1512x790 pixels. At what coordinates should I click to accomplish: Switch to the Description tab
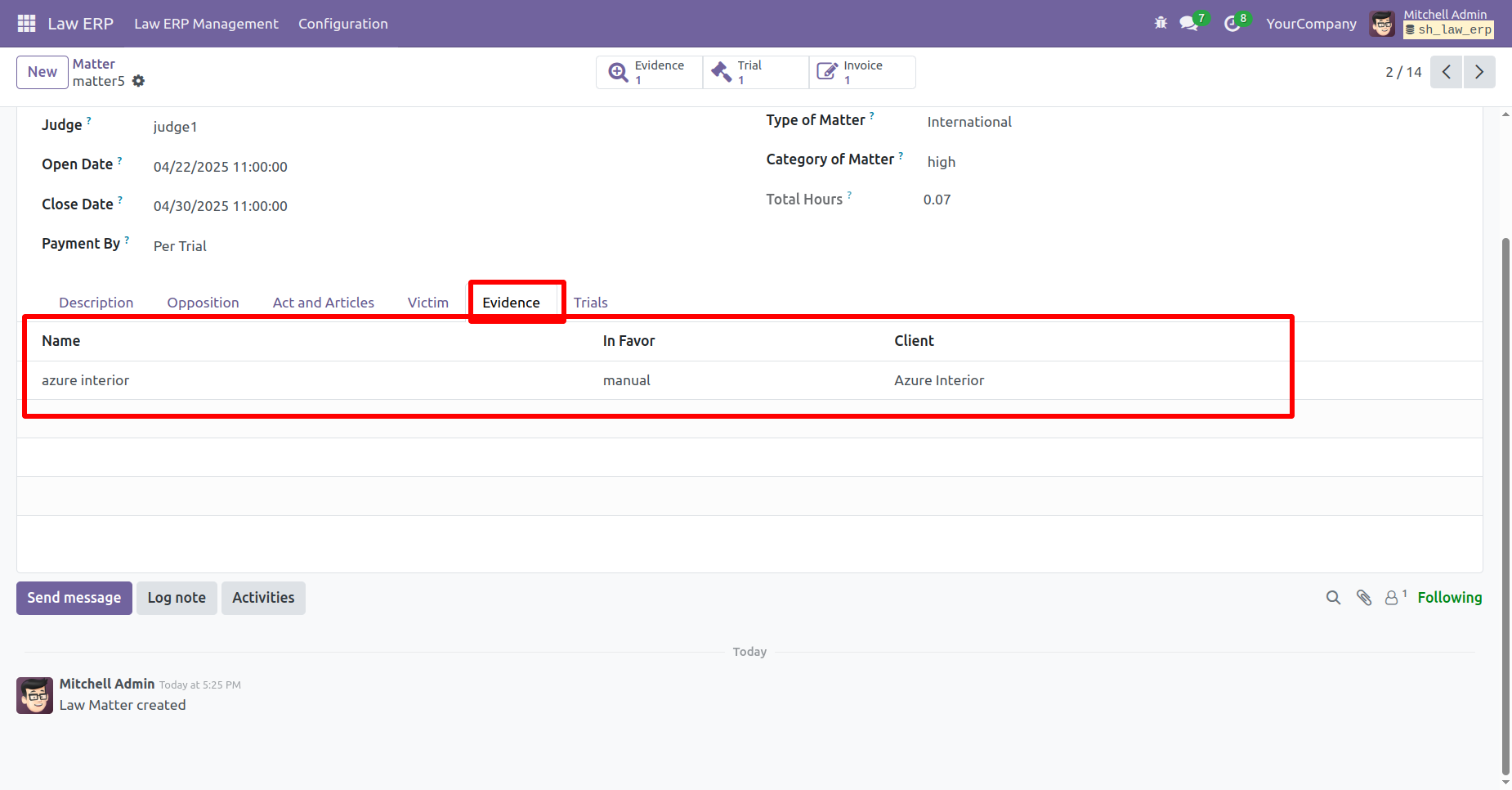[96, 303]
